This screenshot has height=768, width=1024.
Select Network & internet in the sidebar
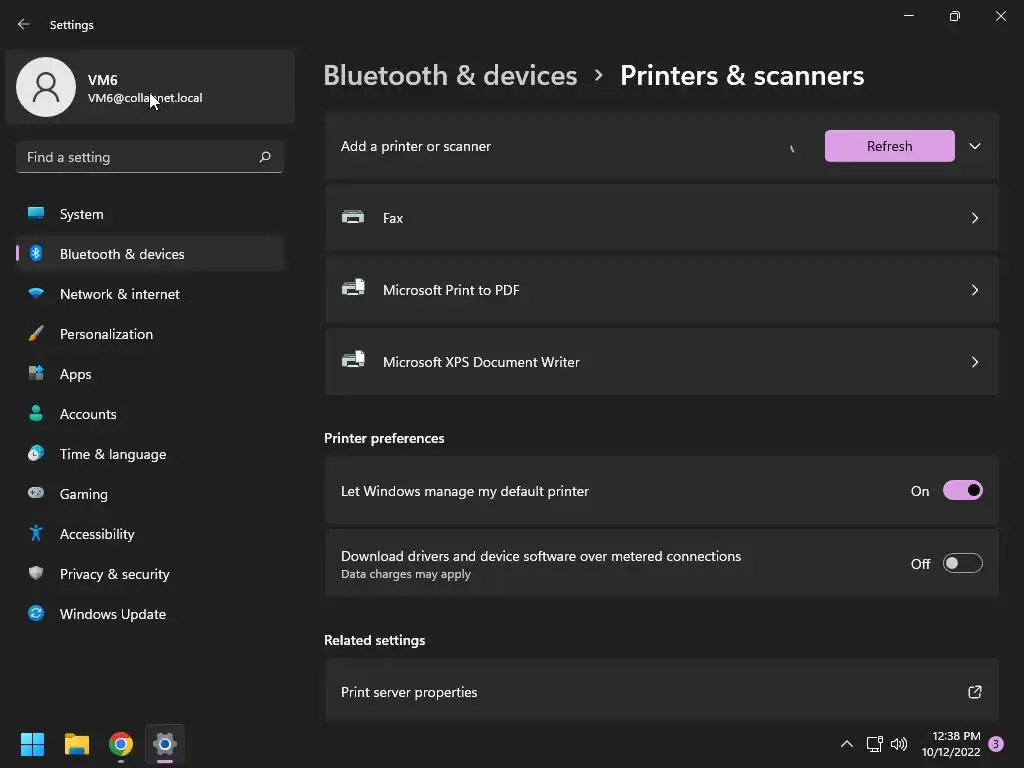[x=120, y=294]
